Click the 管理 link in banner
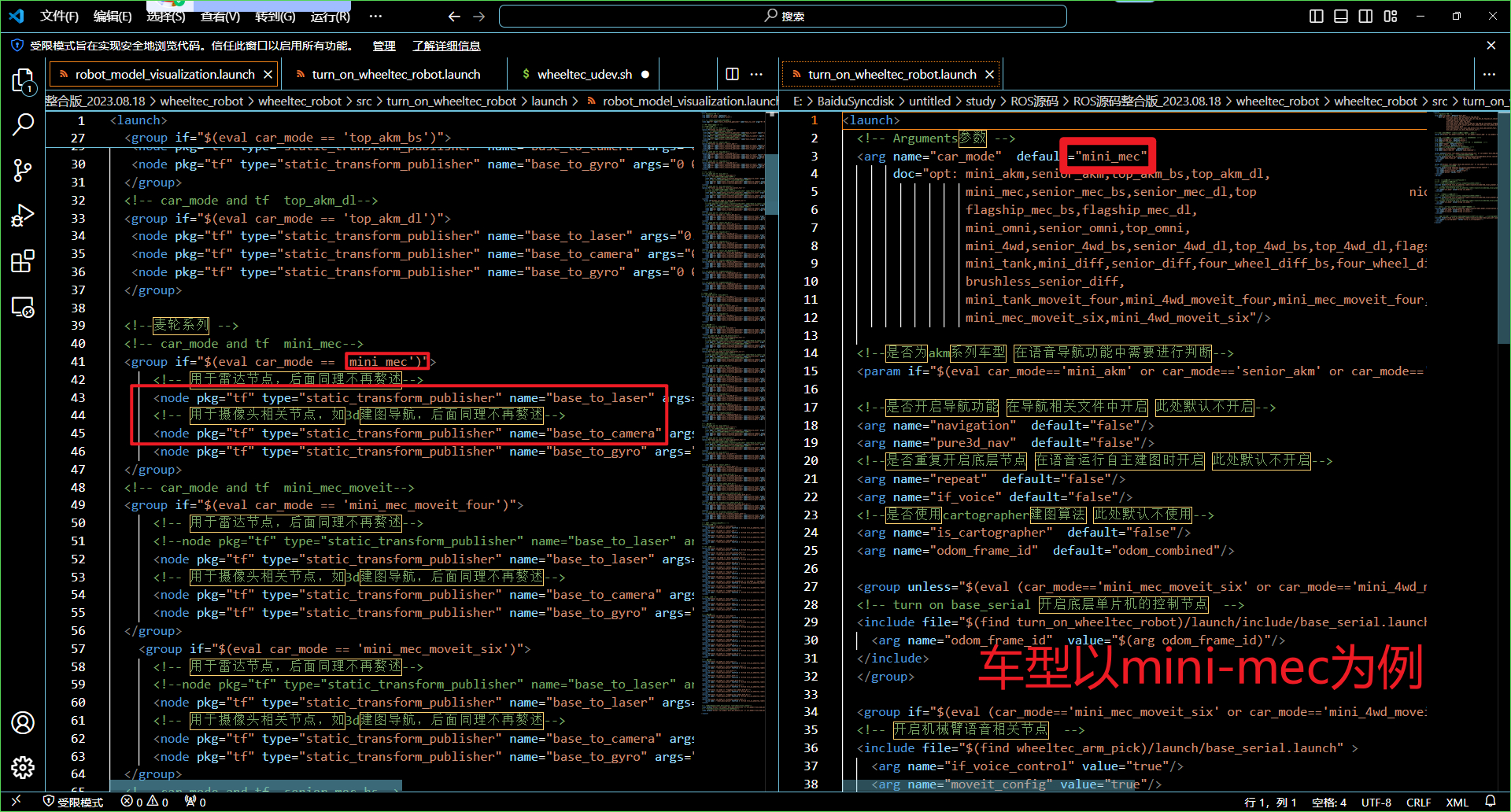Screen dimensions: 1511x812 point(384,46)
